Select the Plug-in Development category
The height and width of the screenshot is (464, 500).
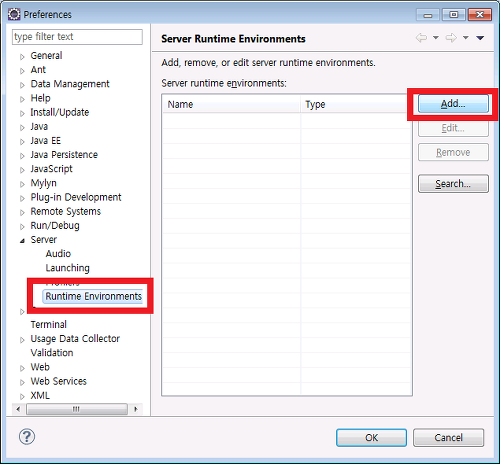coord(76,197)
